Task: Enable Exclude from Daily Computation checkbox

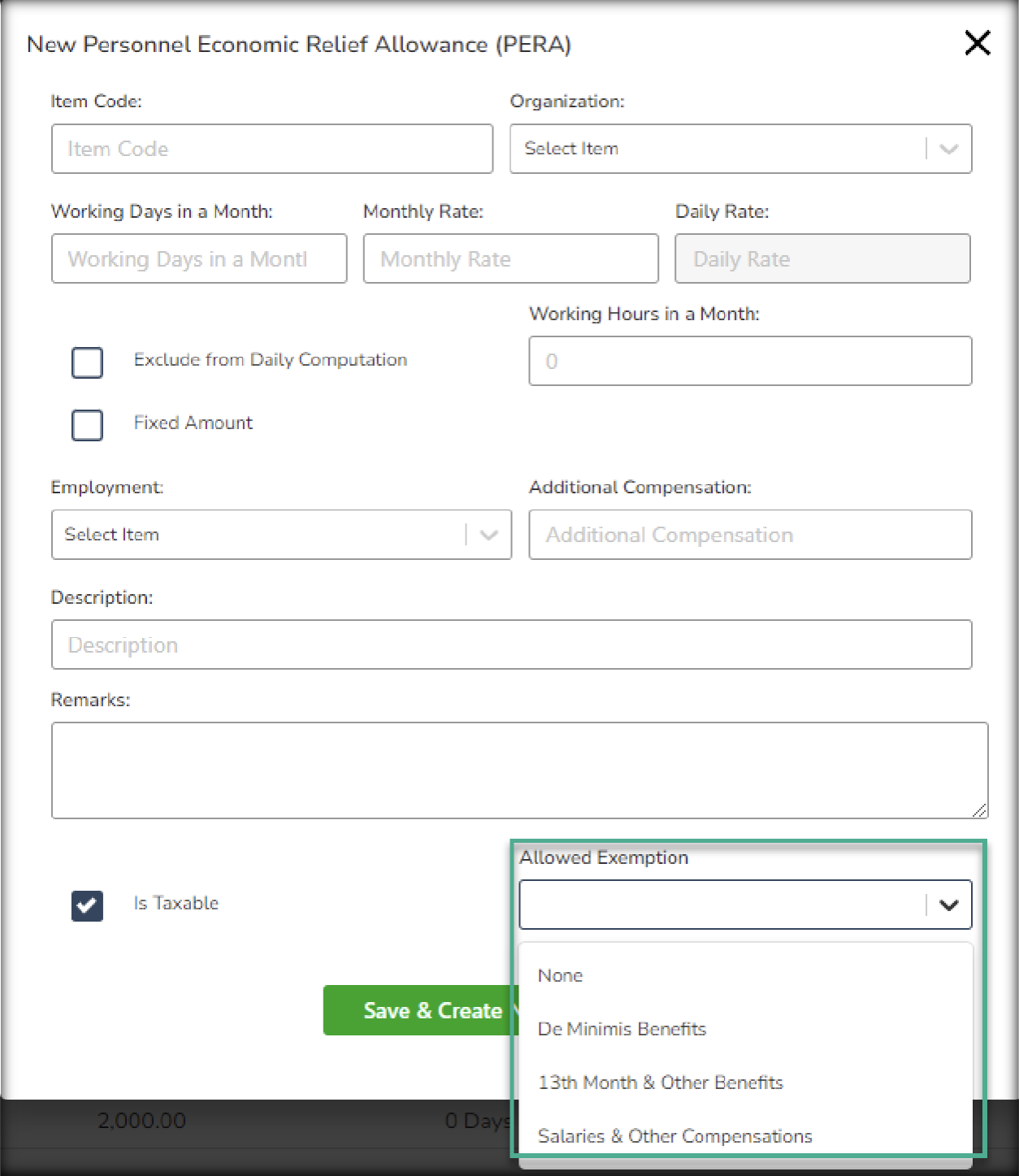Action: (x=87, y=362)
